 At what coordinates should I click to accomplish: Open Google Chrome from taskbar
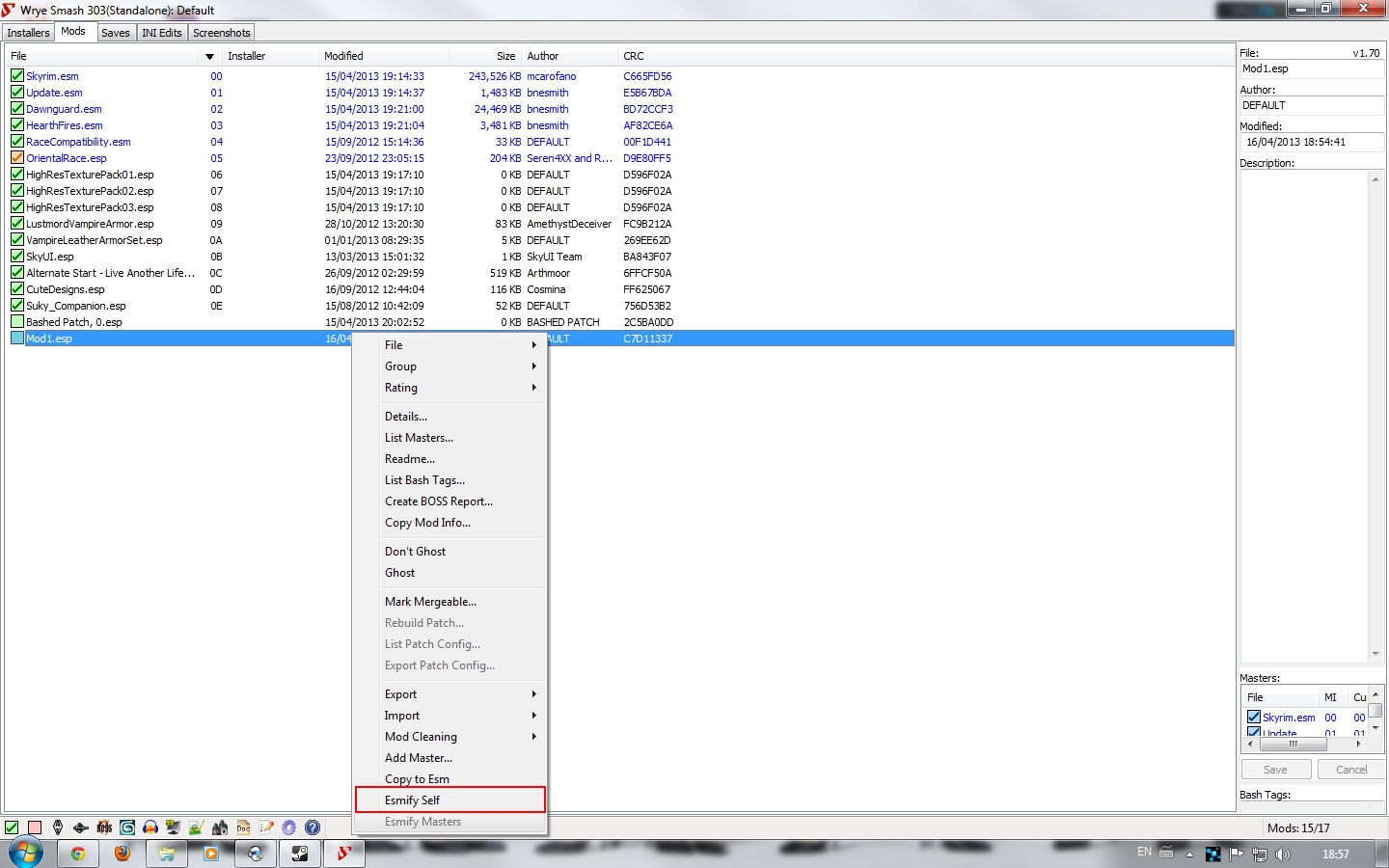coord(78,854)
